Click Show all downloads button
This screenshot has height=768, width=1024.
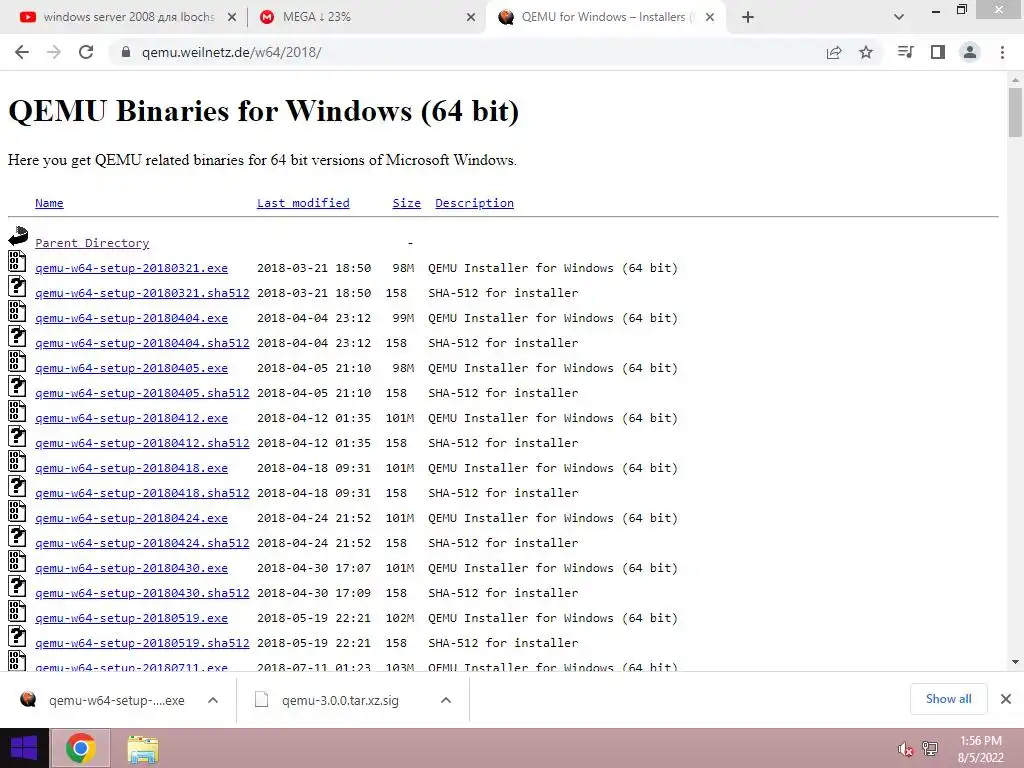(948, 699)
